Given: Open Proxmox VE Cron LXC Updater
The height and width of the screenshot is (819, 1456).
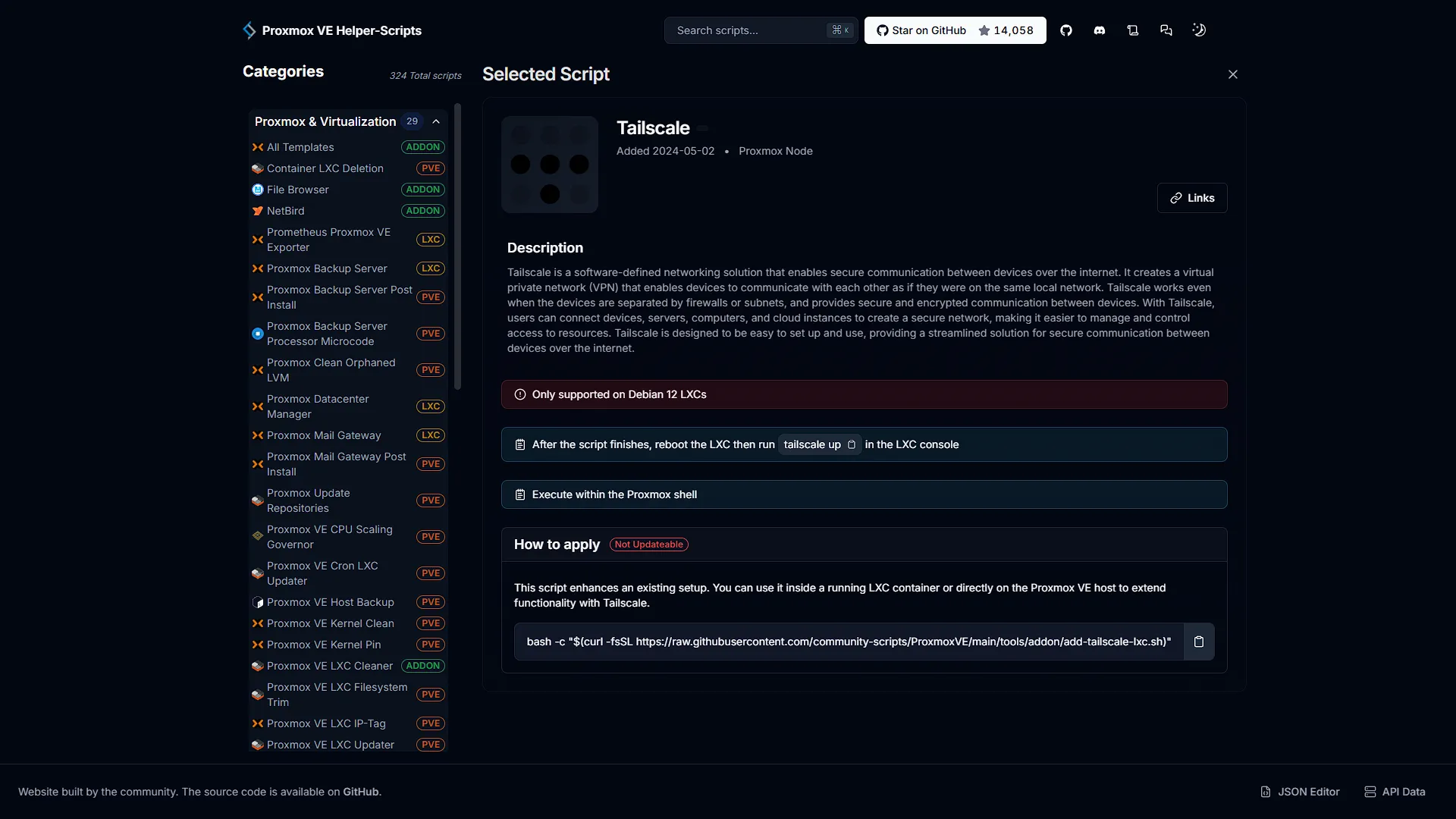Looking at the screenshot, I should 348,573.
